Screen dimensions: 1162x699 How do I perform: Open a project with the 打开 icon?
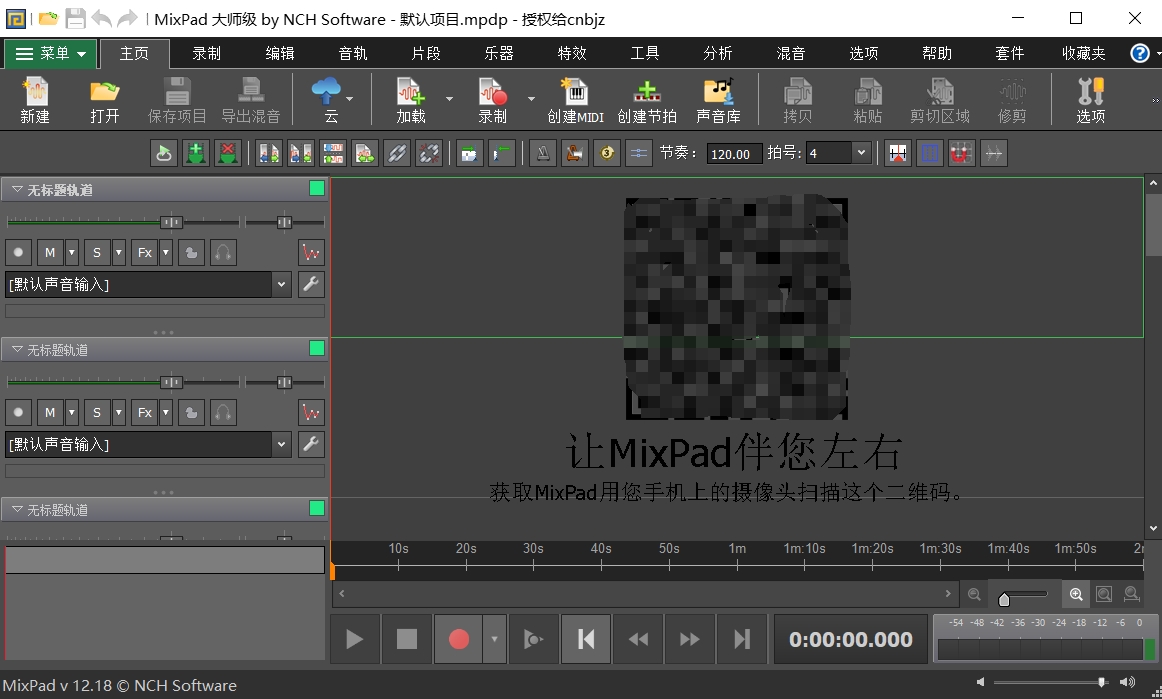tap(104, 100)
